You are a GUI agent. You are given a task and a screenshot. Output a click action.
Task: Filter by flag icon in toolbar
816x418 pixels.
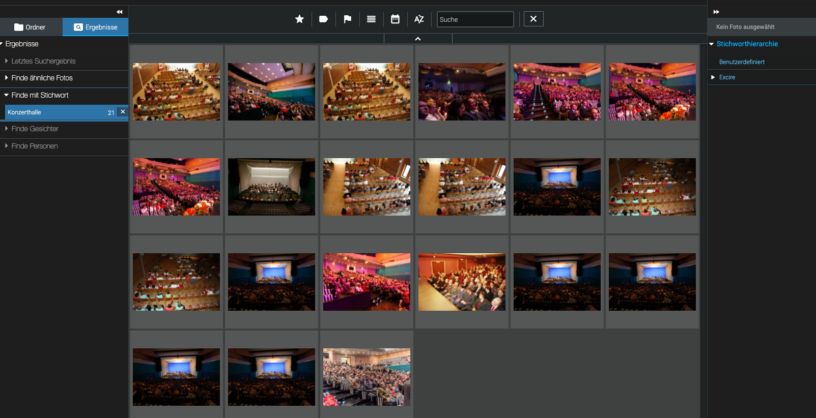click(x=347, y=19)
